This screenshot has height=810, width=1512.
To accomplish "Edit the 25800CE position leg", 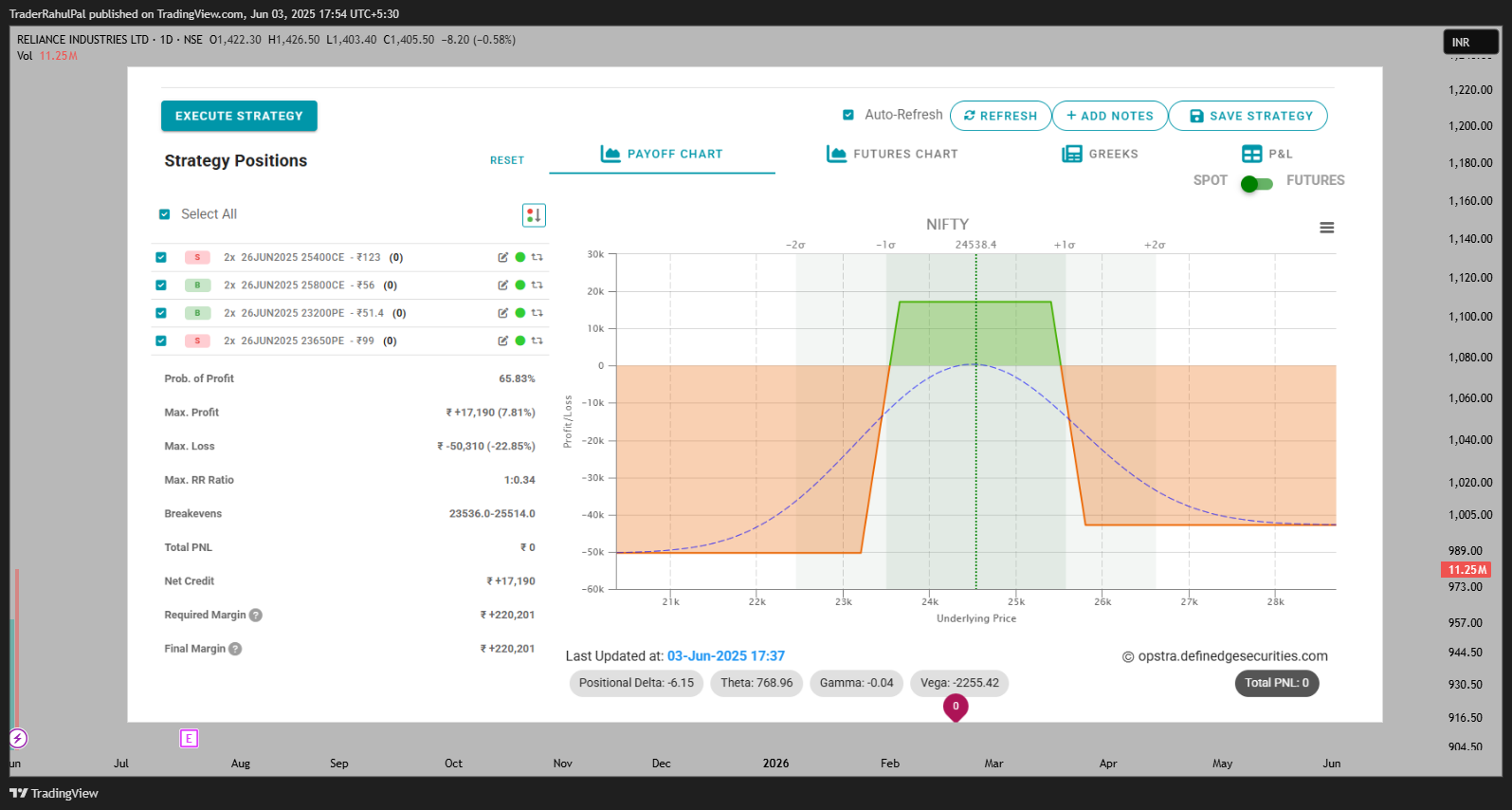I will 503,285.
